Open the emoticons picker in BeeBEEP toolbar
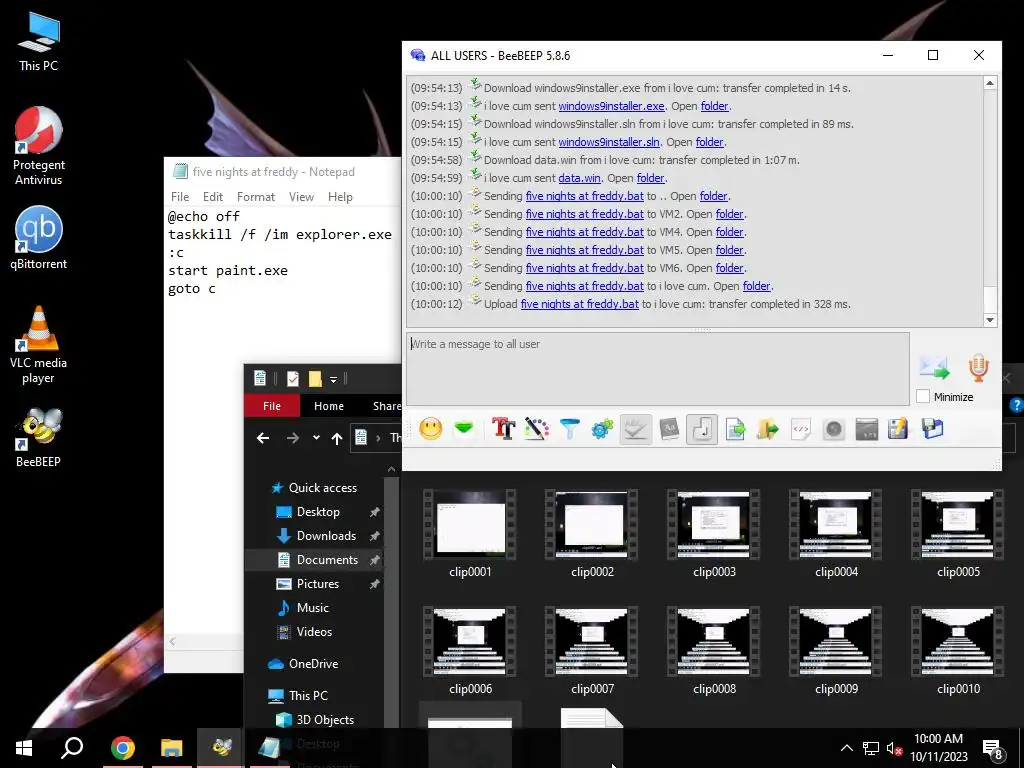 click(430, 429)
